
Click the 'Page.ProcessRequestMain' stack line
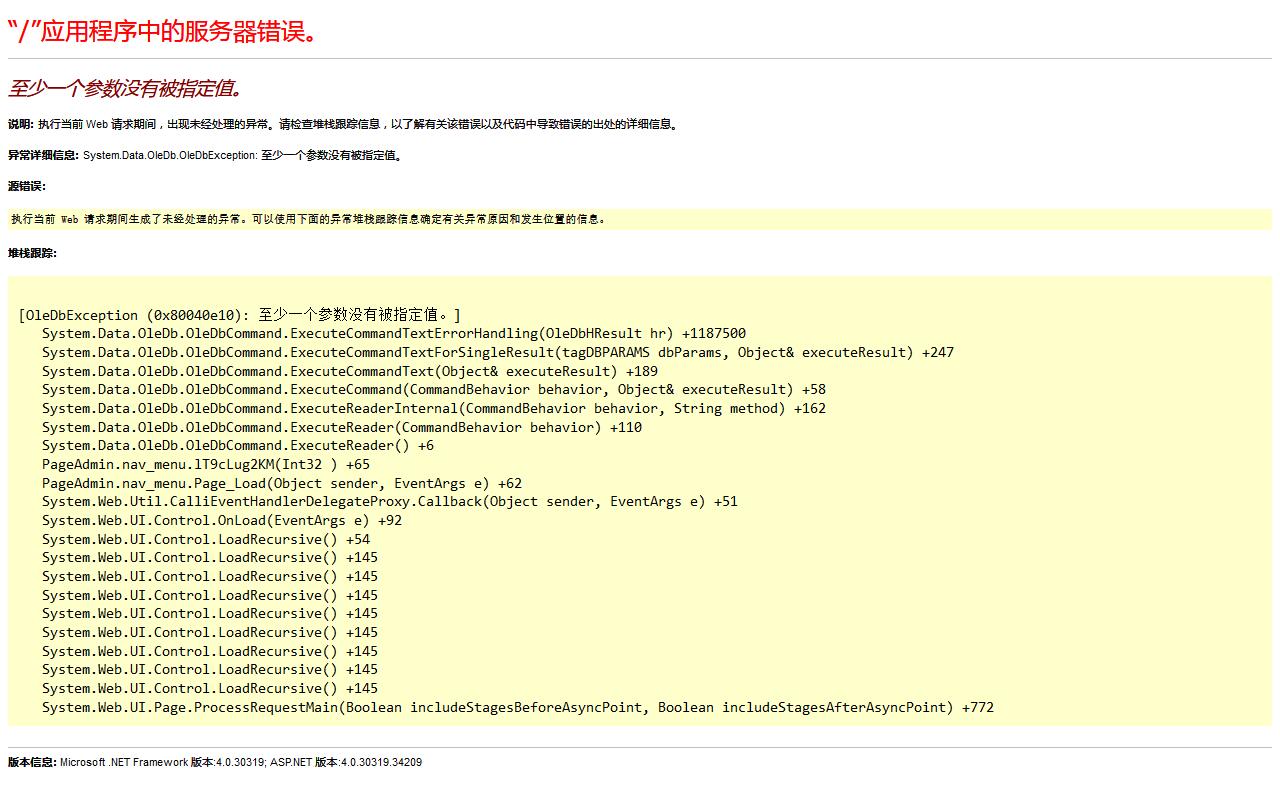point(517,707)
